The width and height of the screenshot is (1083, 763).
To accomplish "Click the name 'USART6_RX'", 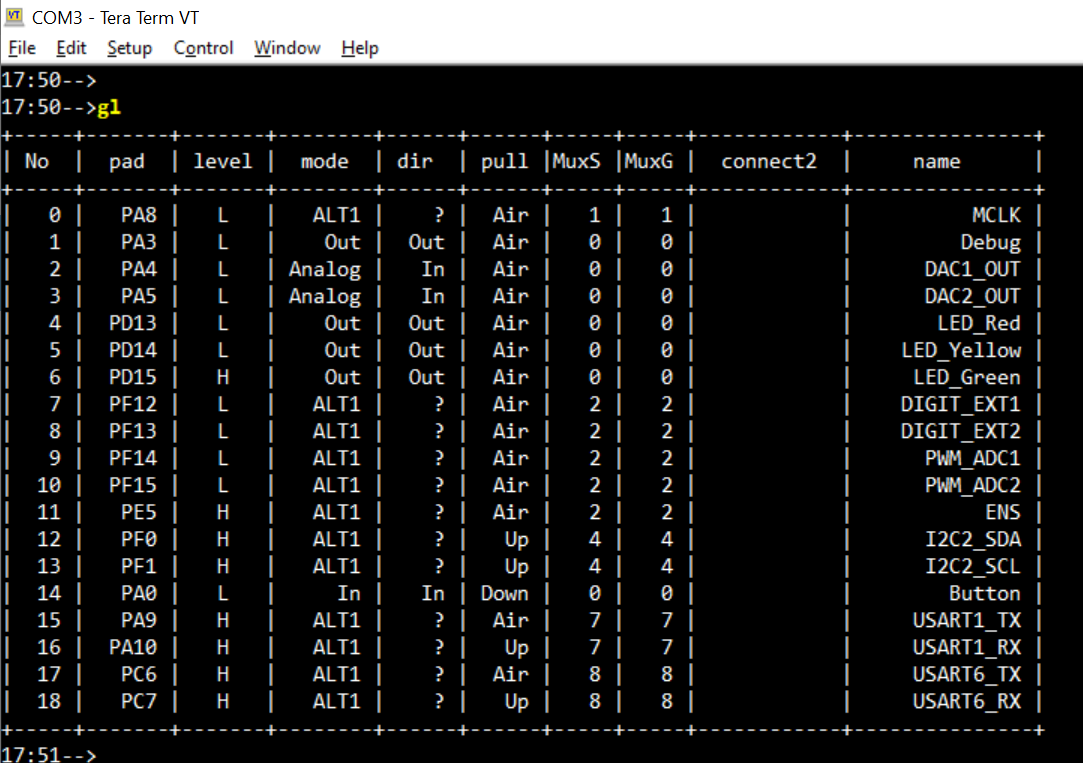I will coord(967,701).
